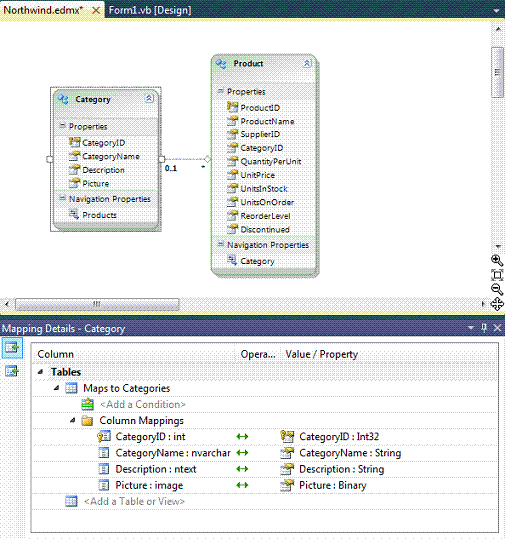
Task: Close the Northwind.edmx tab
Action: point(96,11)
